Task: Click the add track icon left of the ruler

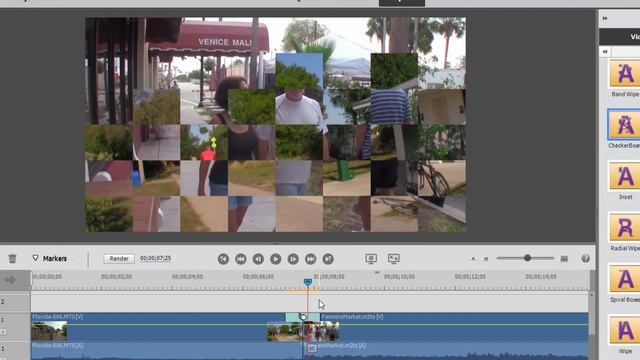Action: pyautogui.click(x=11, y=280)
